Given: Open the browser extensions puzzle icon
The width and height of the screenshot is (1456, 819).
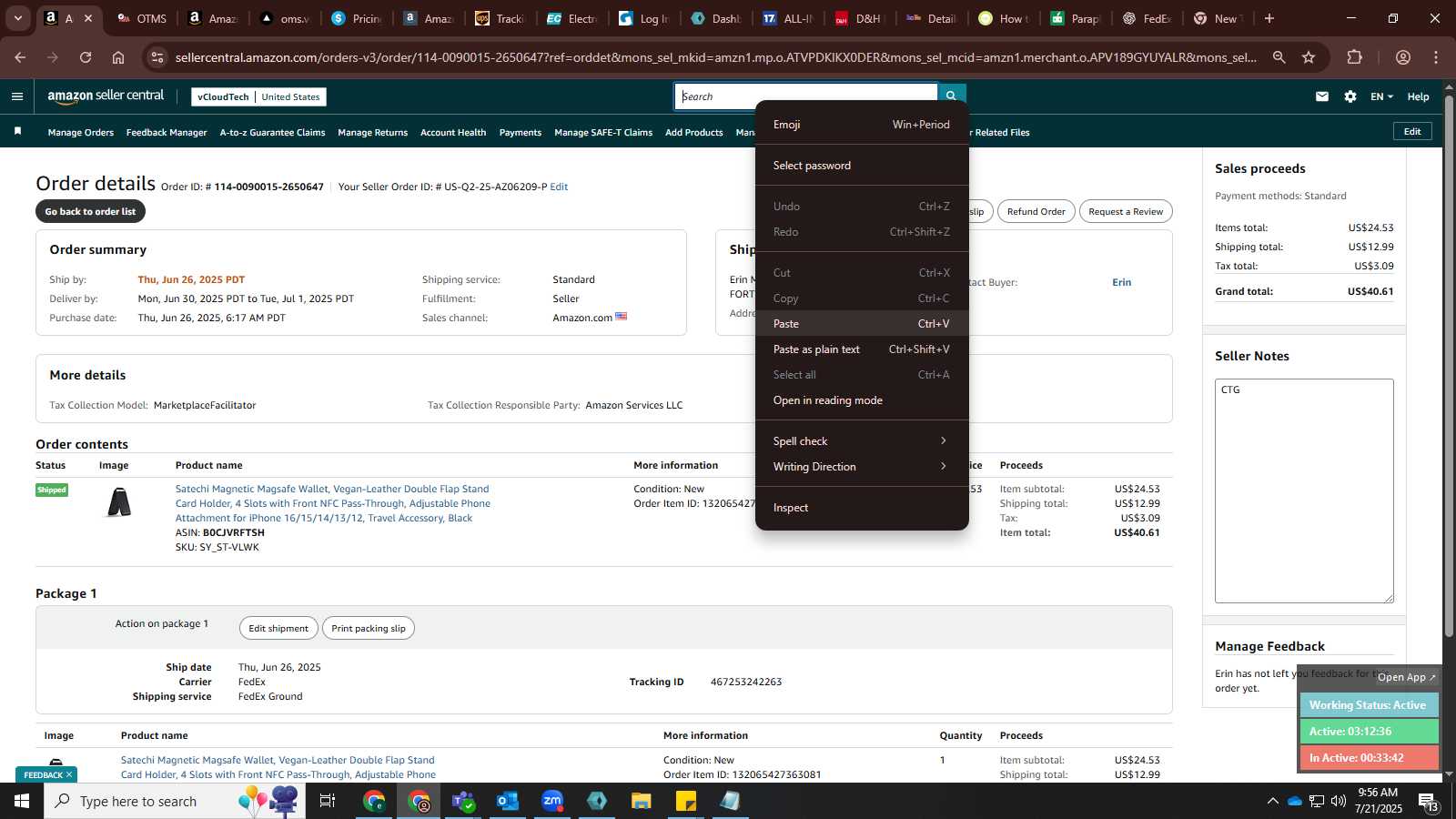Looking at the screenshot, I should tap(1355, 57).
